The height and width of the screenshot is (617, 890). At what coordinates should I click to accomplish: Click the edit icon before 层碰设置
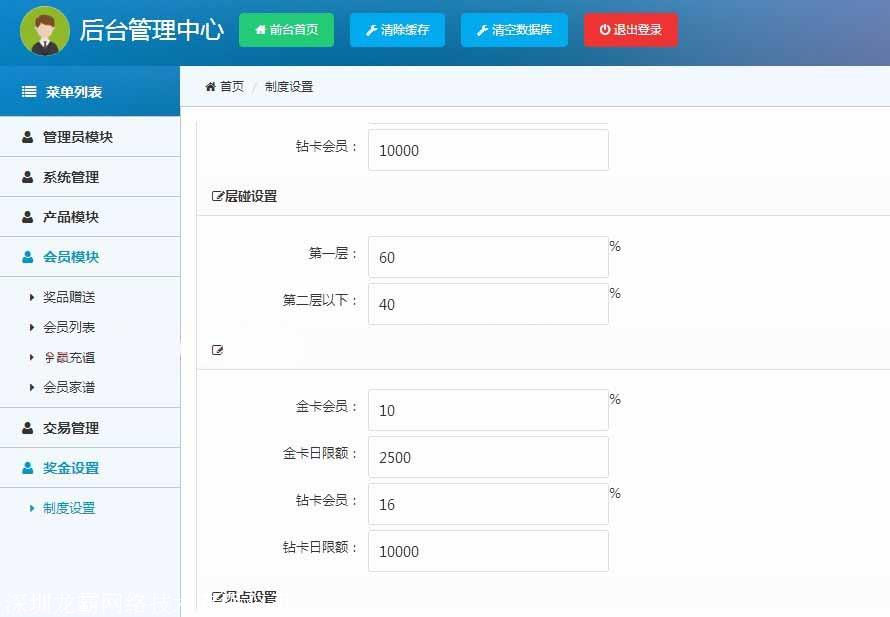[218, 197]
